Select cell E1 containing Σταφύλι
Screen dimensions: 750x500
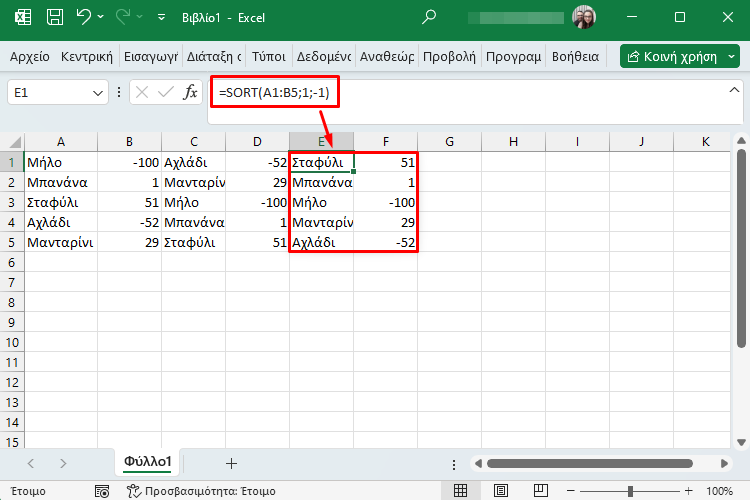[x=321, y=162]
